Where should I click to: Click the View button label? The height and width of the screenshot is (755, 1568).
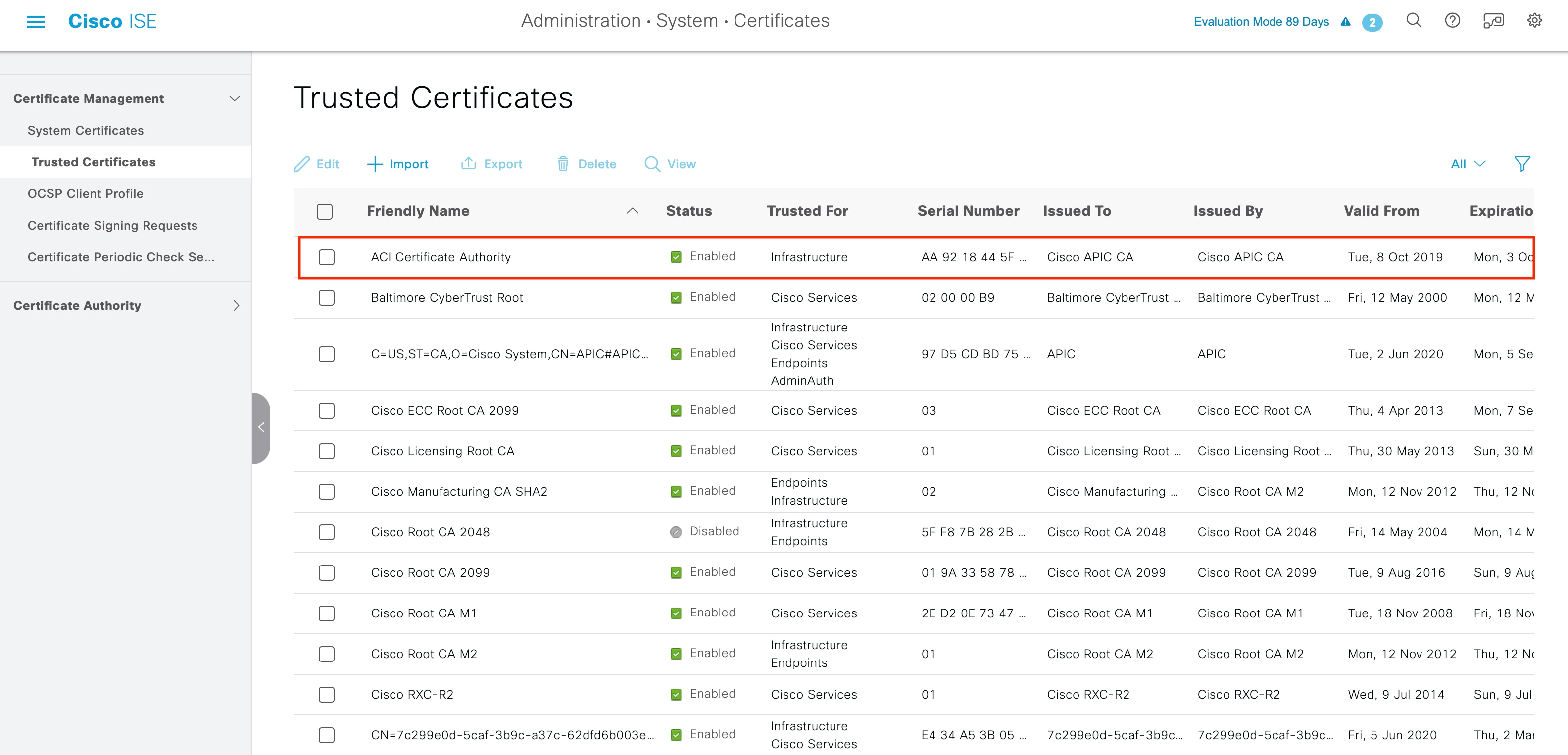(x=681, y=164)
